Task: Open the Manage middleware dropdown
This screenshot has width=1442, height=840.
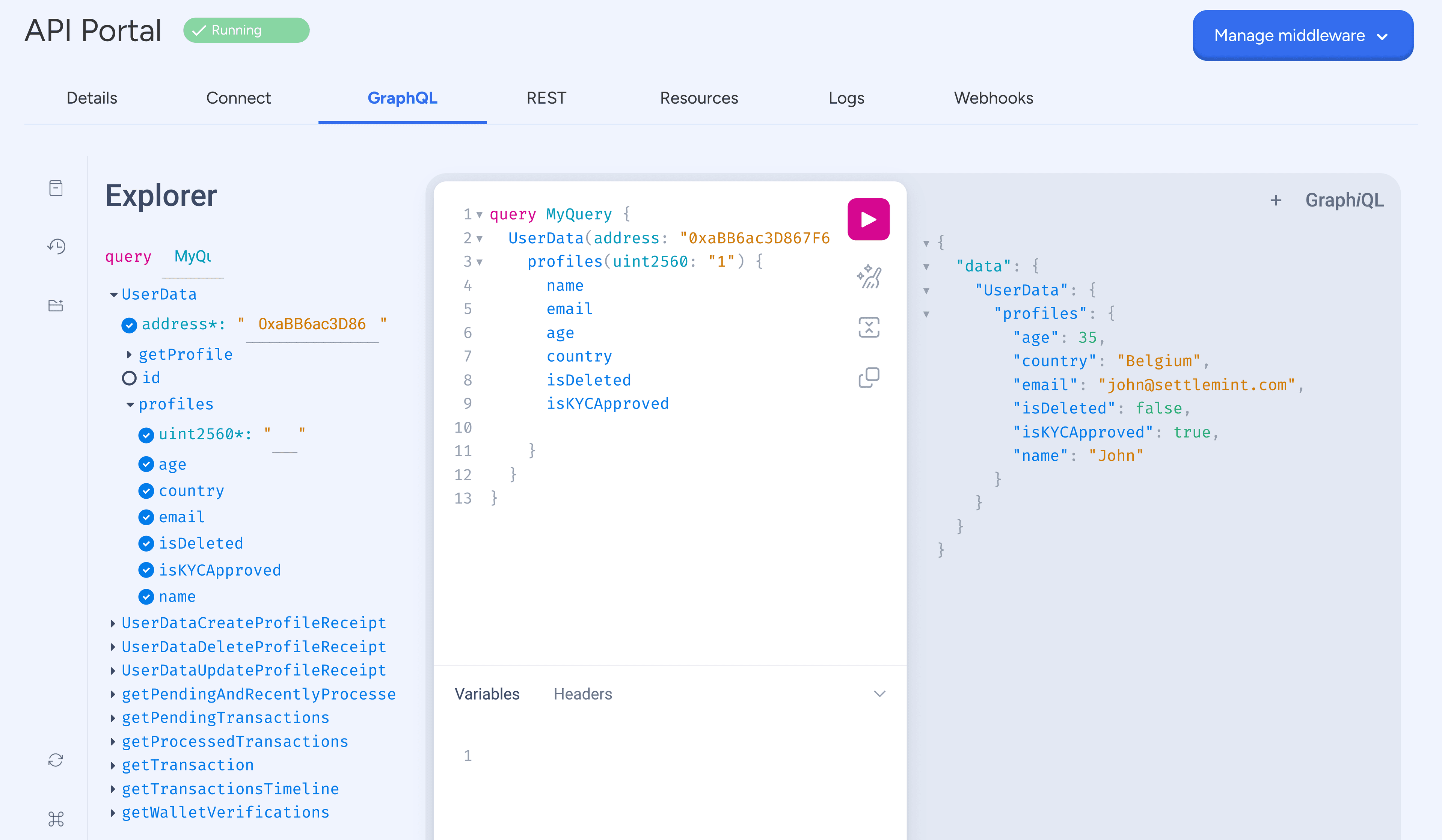Action: click(x=1302, y=35)
